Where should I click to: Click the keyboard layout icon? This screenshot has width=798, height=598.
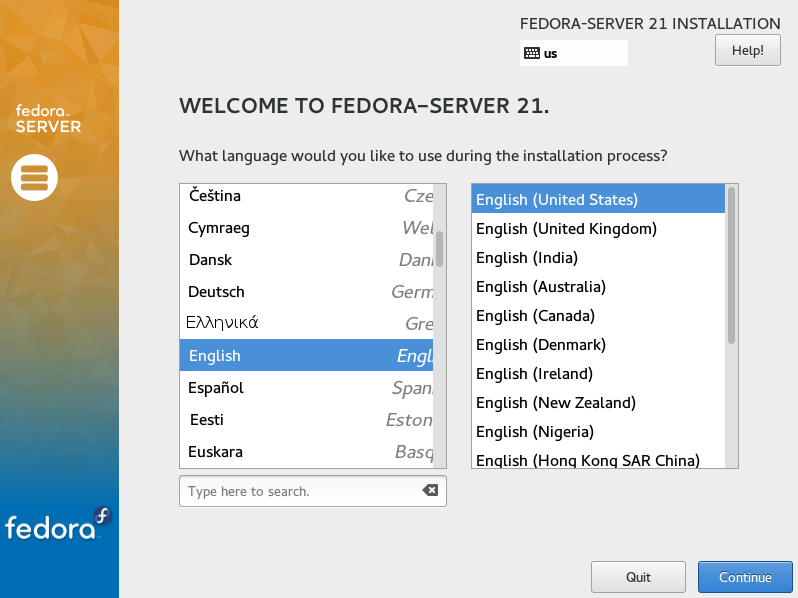click(532, 53)
